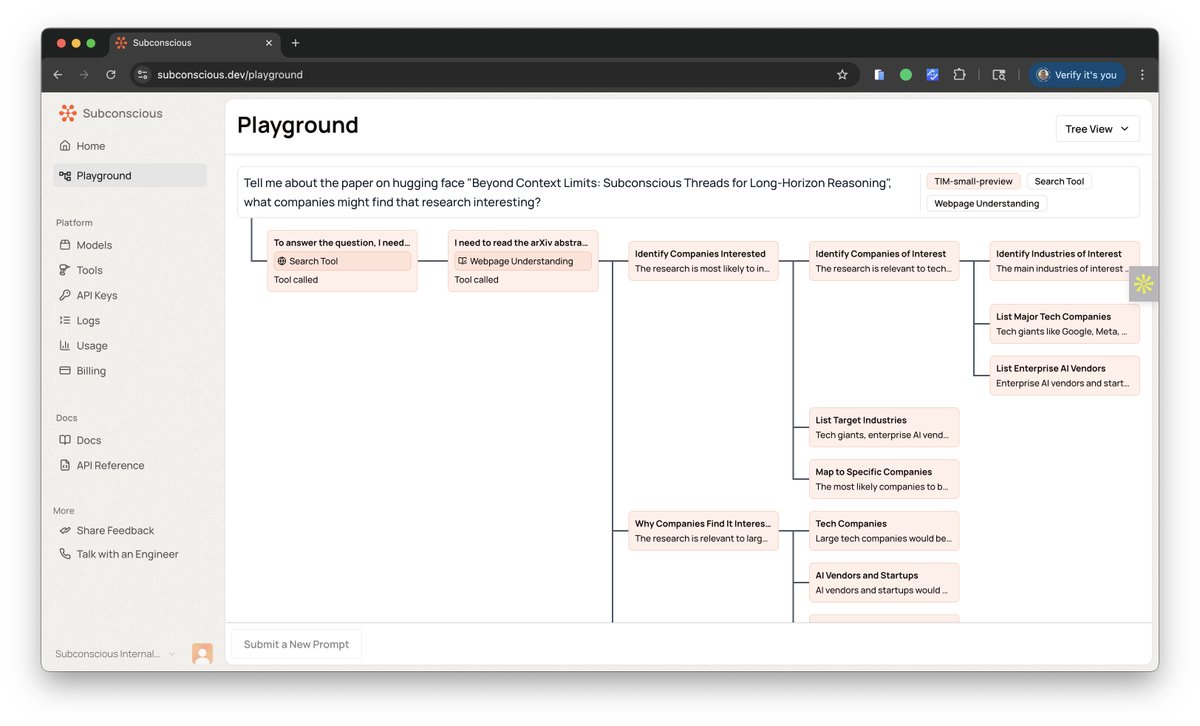The height and width of the screenshot is (726, 1200).
Task: Select the Why Companies Find It Interesting node
Action: click(x=703, y=531)
